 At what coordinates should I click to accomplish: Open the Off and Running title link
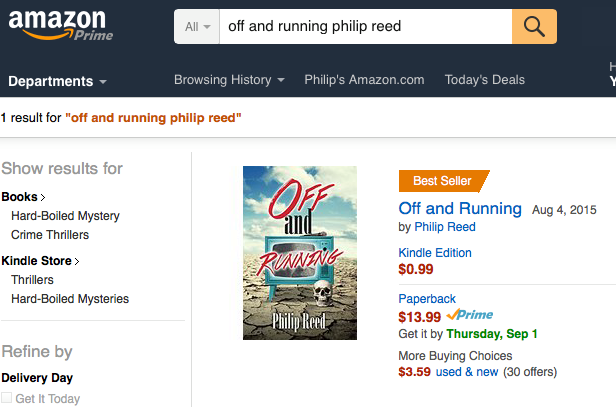pos(460,208)
